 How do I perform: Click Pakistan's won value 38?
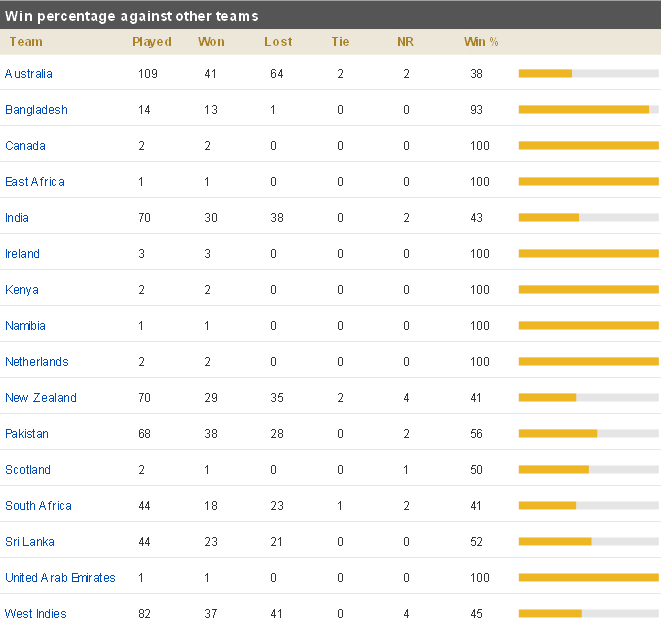click(211, 434)
